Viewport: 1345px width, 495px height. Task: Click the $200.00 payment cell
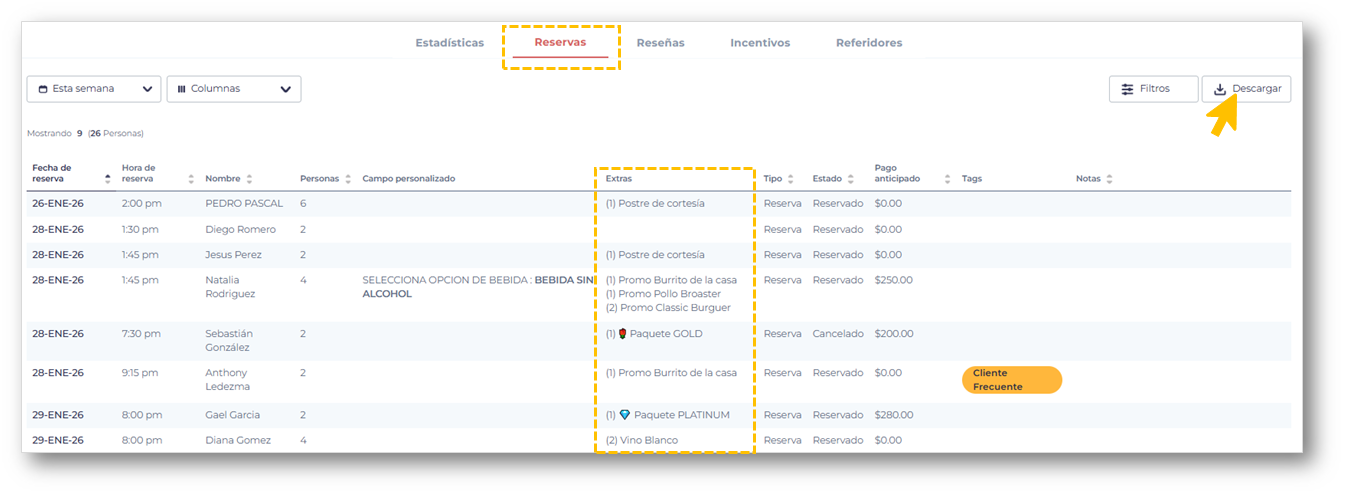pyautogui.click(x=894, y=333)
